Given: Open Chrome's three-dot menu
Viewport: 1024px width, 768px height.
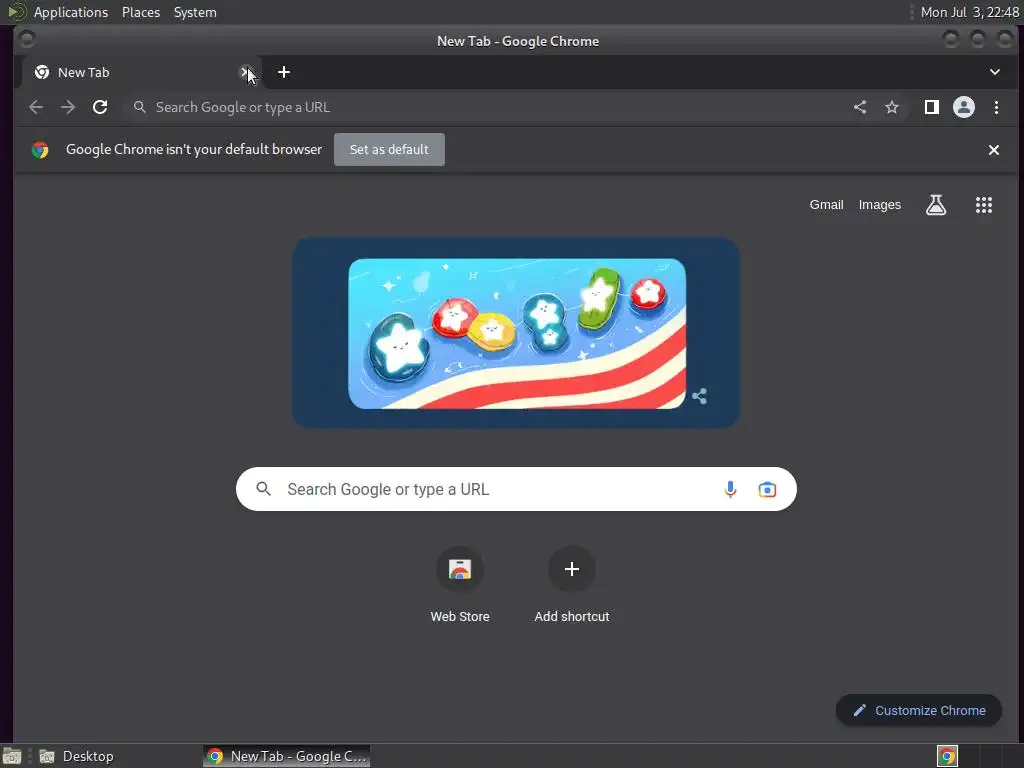Looking at the screenshot, I should [996, 107].
